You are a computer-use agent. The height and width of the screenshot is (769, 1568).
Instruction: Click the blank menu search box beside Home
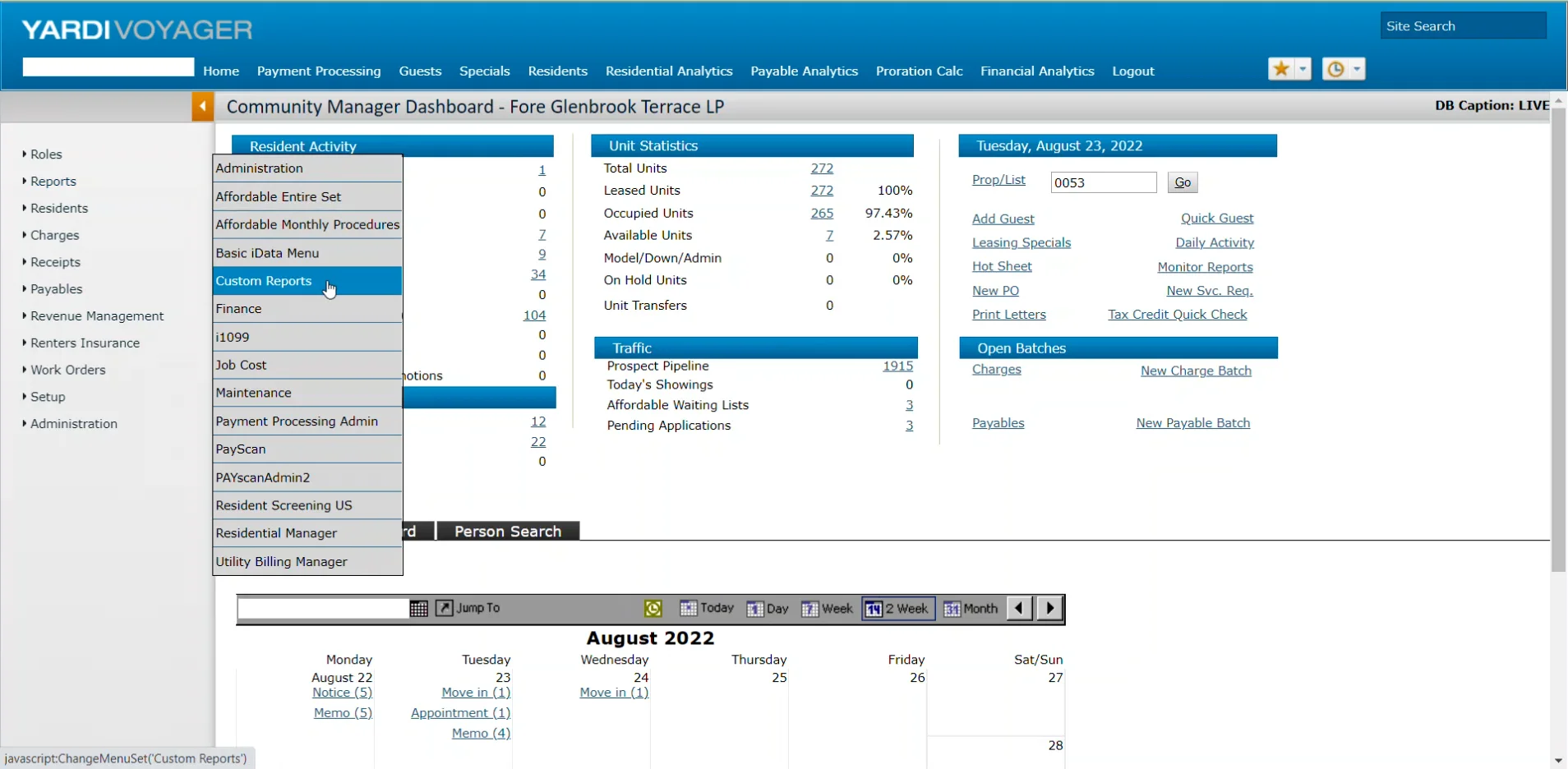tap(108, 67)
